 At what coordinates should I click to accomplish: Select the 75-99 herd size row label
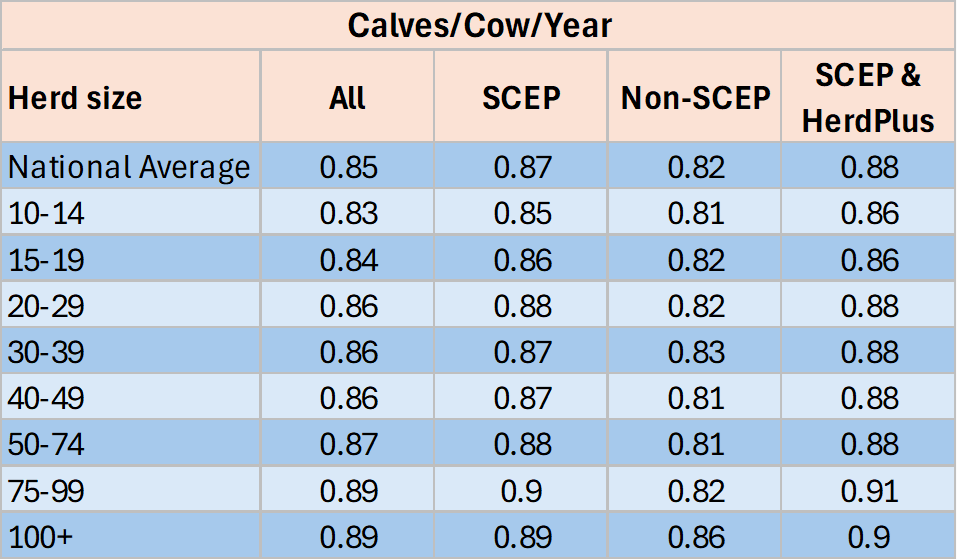pos(48,491)
